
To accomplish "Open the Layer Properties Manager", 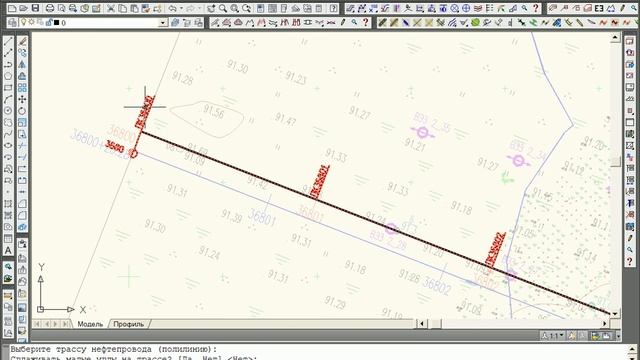I will point(12,22).
